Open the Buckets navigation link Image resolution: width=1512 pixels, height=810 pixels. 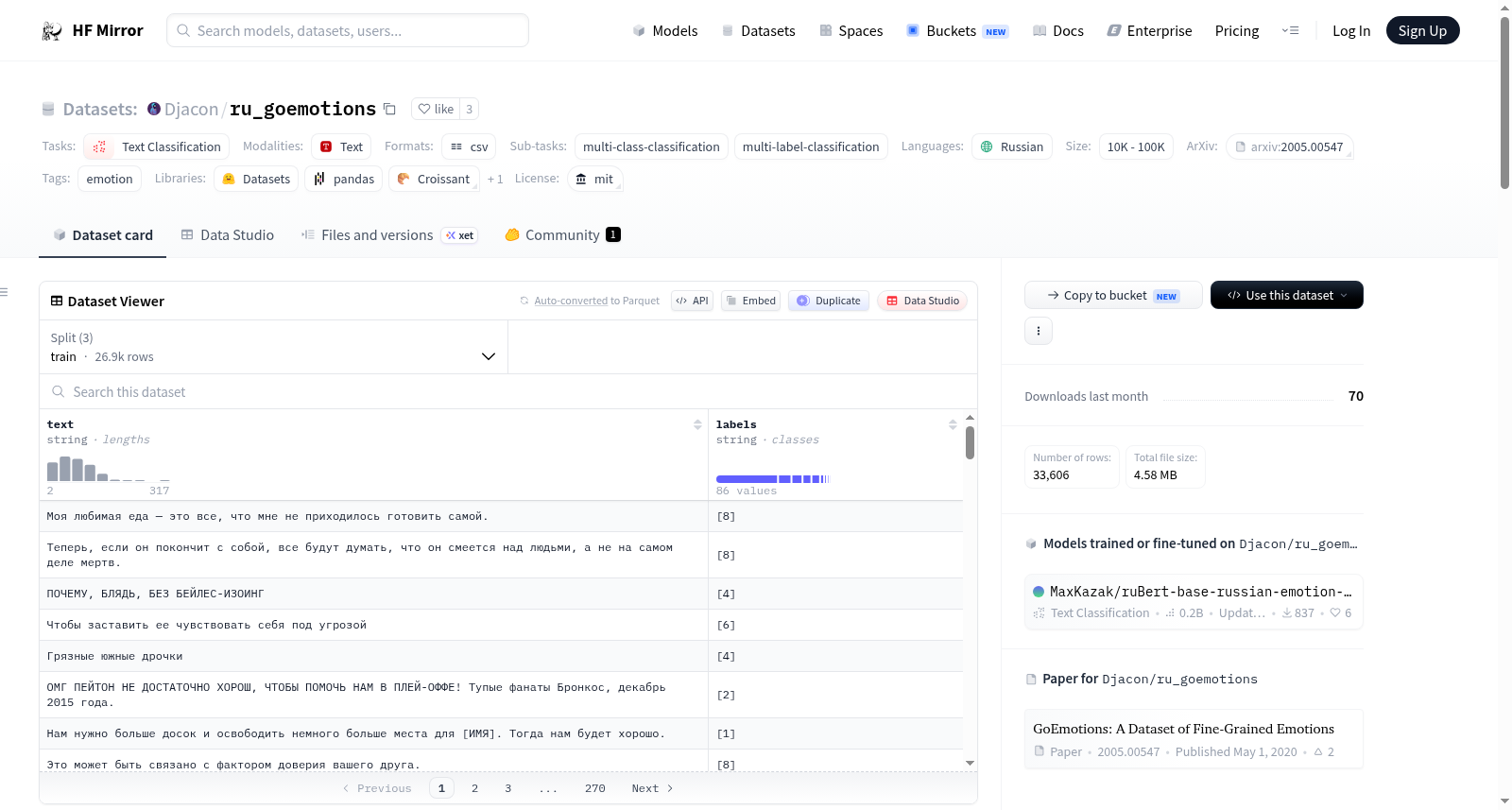(957, 31)
